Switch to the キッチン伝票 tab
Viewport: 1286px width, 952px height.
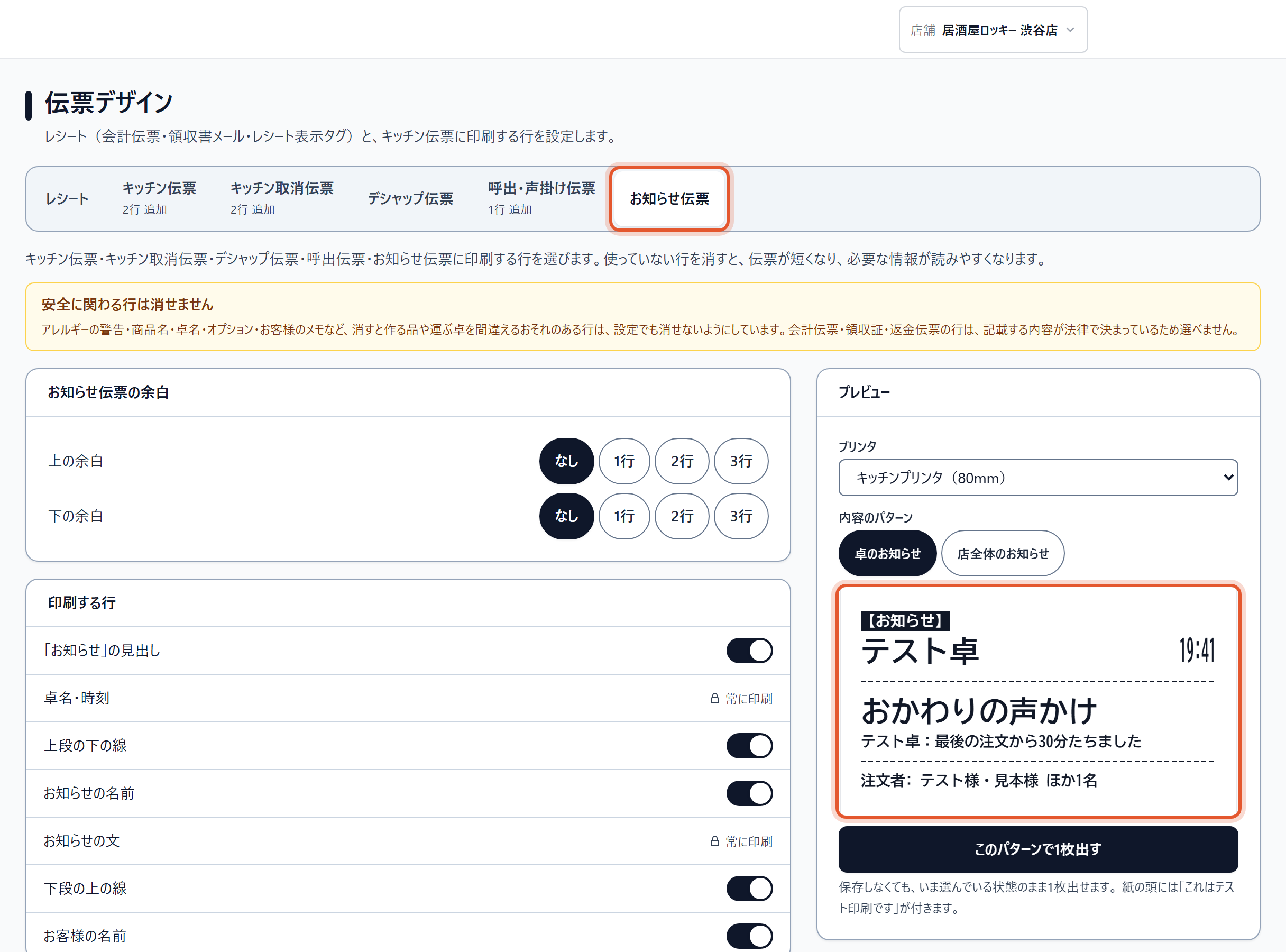[159, 199]
